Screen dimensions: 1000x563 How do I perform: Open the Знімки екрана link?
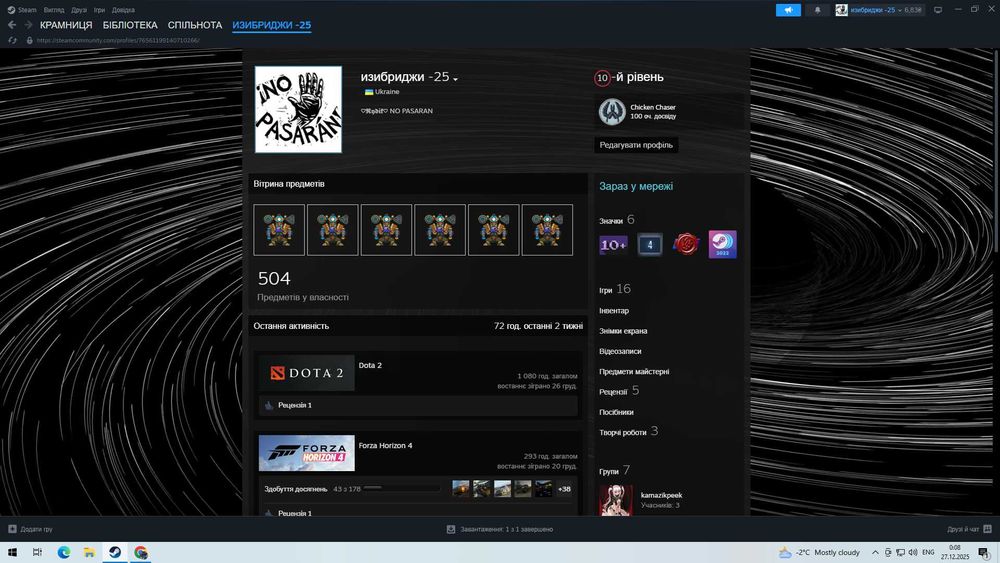(x=623, y=331)
